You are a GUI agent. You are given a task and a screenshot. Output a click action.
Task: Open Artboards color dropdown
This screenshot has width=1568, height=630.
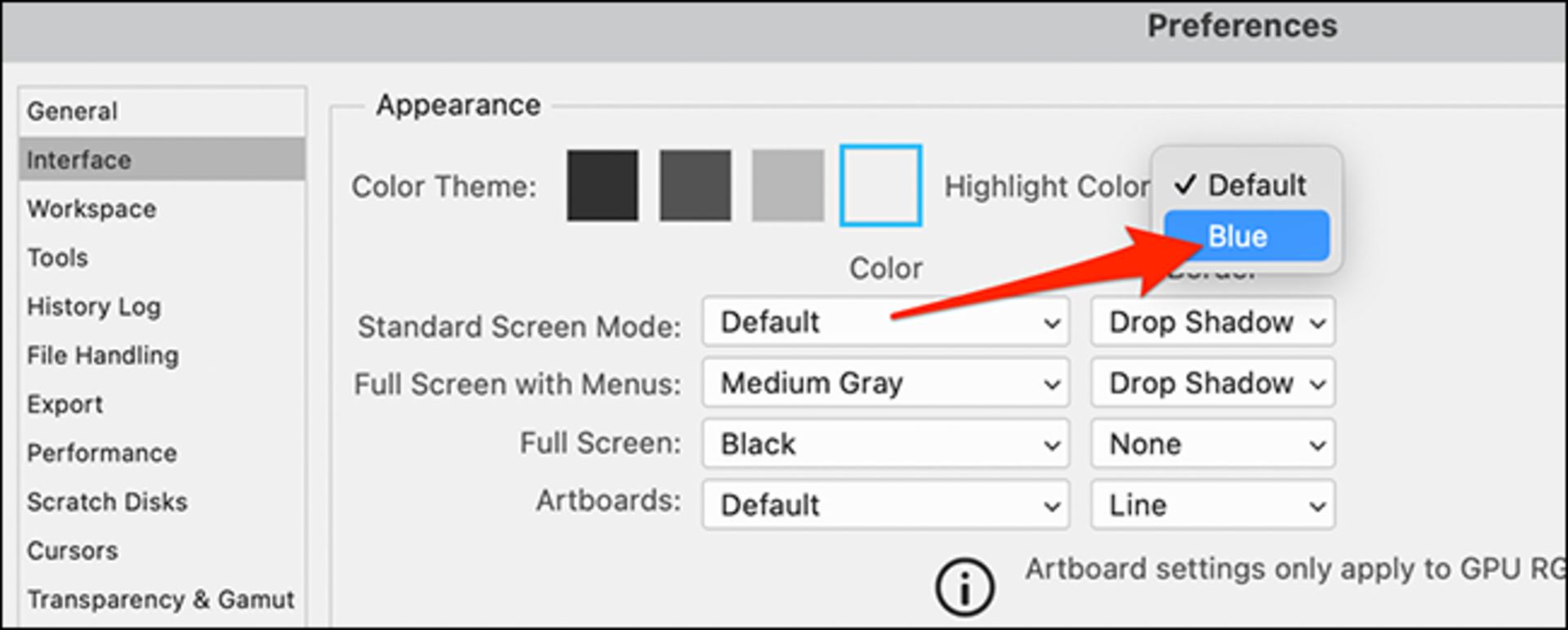coord(885,505)
